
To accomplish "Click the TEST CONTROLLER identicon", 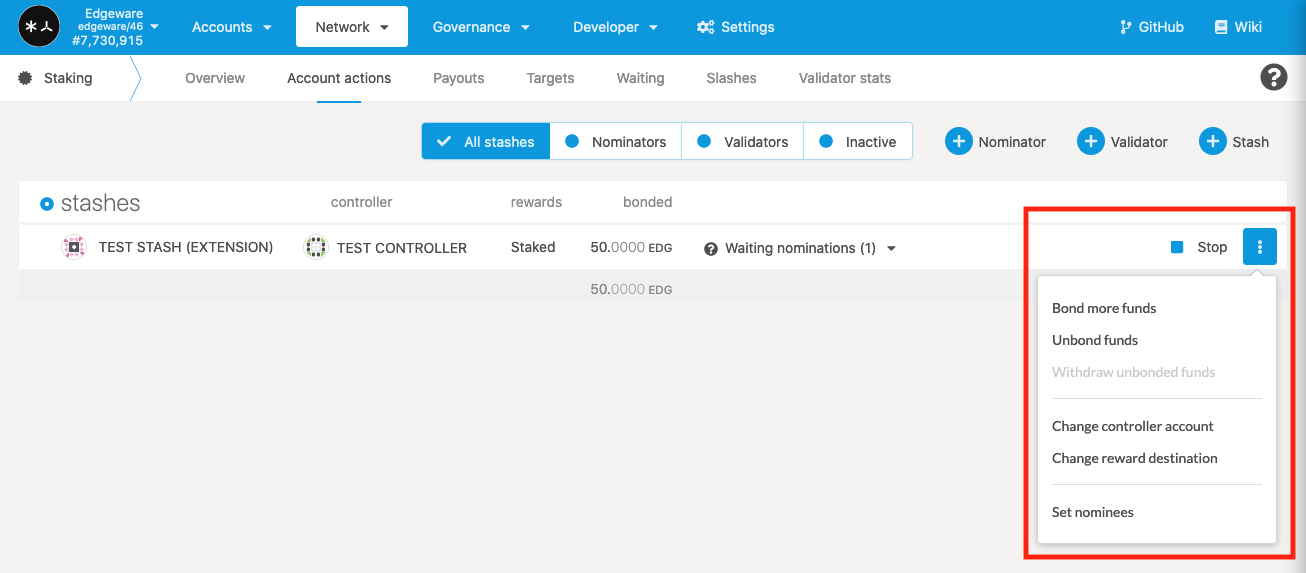I will [316, 247].
